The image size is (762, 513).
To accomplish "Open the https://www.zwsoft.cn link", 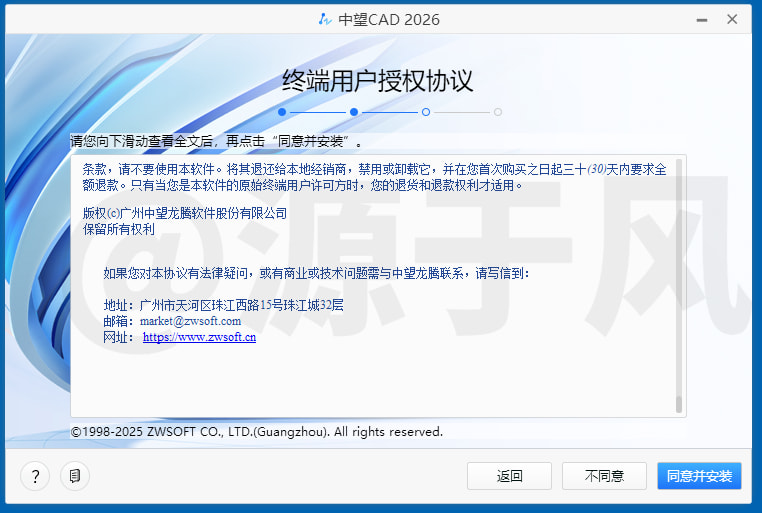I will coord(199,337).
